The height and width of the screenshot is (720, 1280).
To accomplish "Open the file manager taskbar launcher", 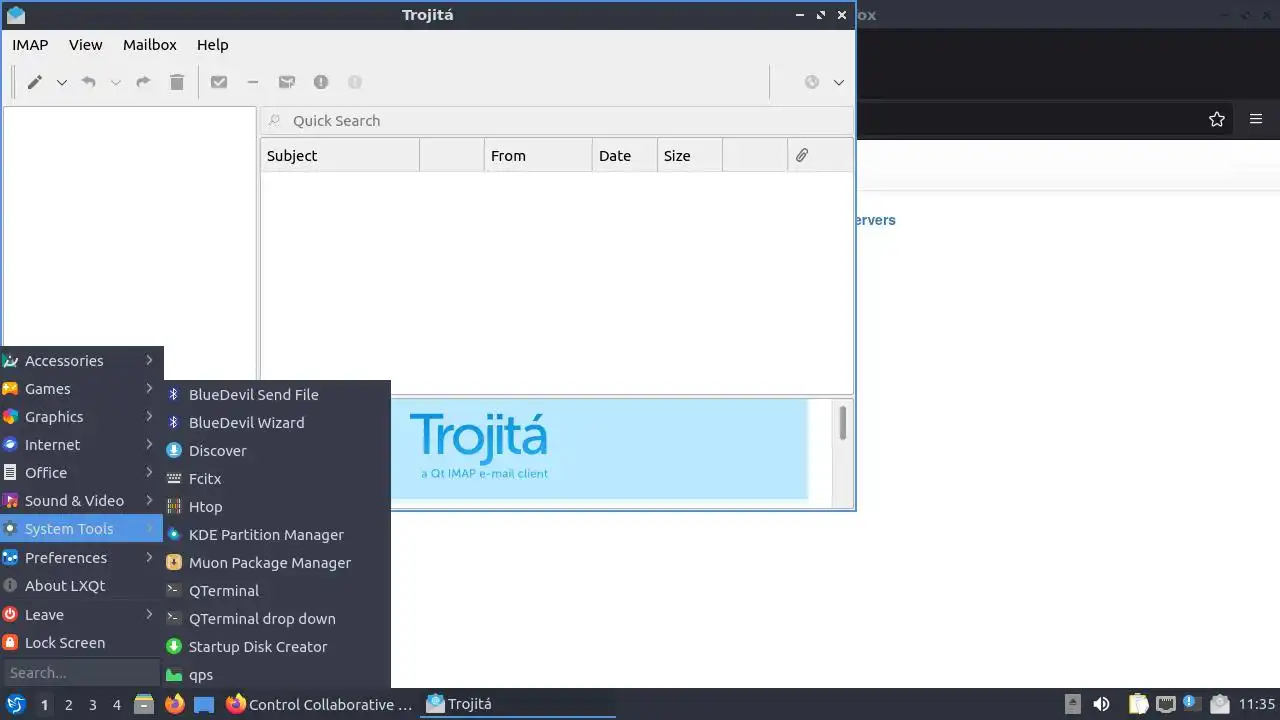I will 144,704.
